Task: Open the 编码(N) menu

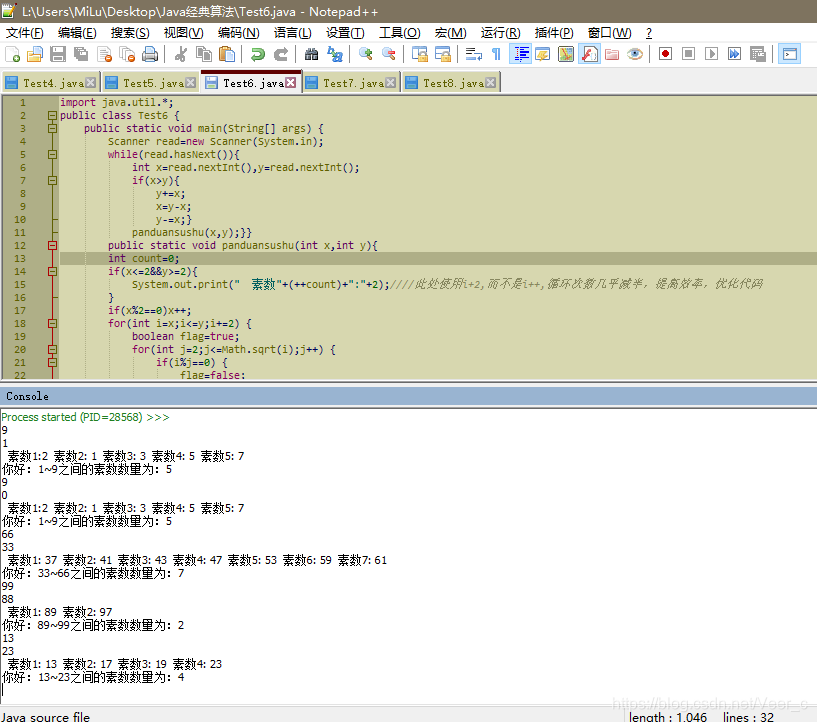Action: 238,33
